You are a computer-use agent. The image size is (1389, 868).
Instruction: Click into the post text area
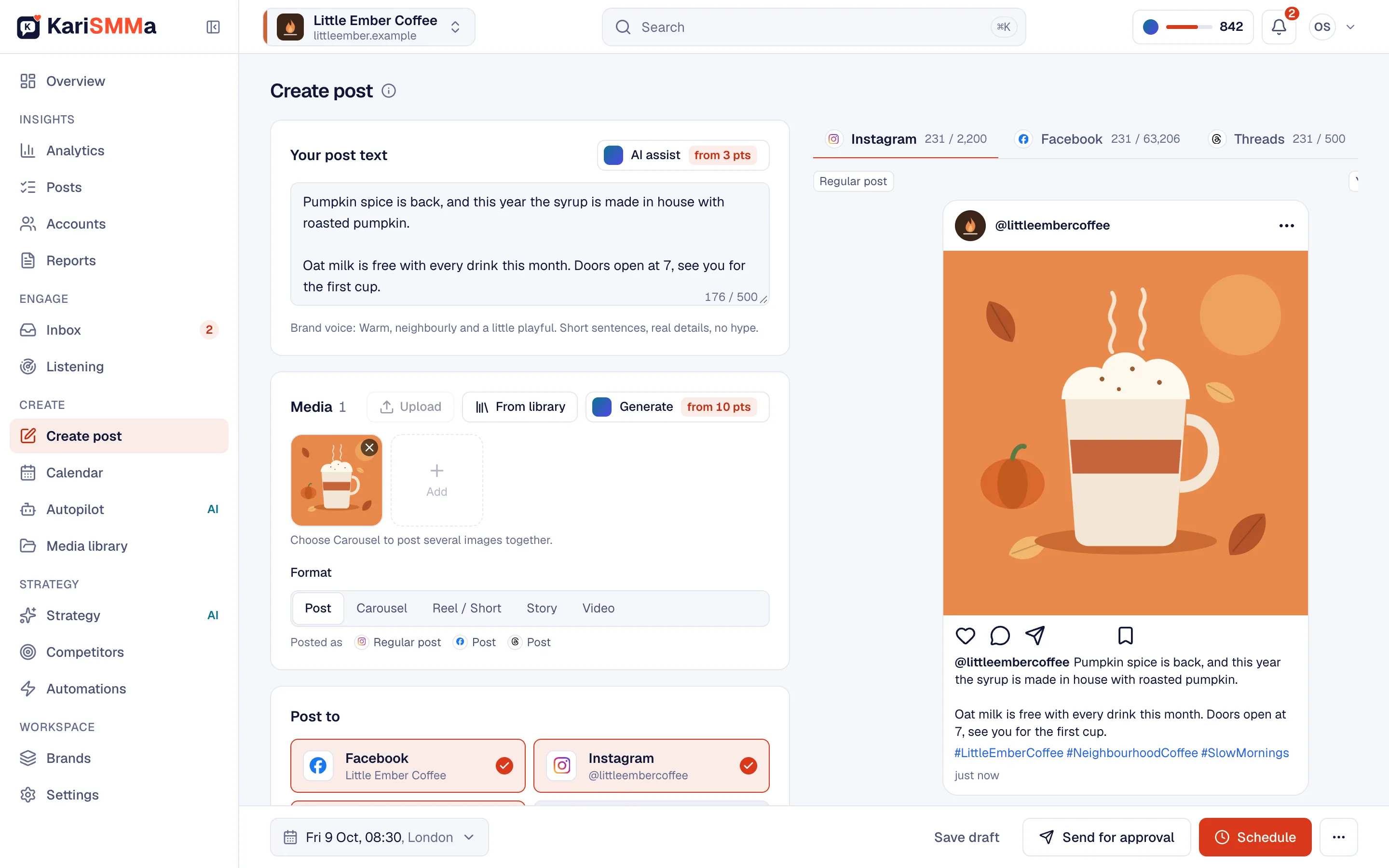click(x=529, y=244)
